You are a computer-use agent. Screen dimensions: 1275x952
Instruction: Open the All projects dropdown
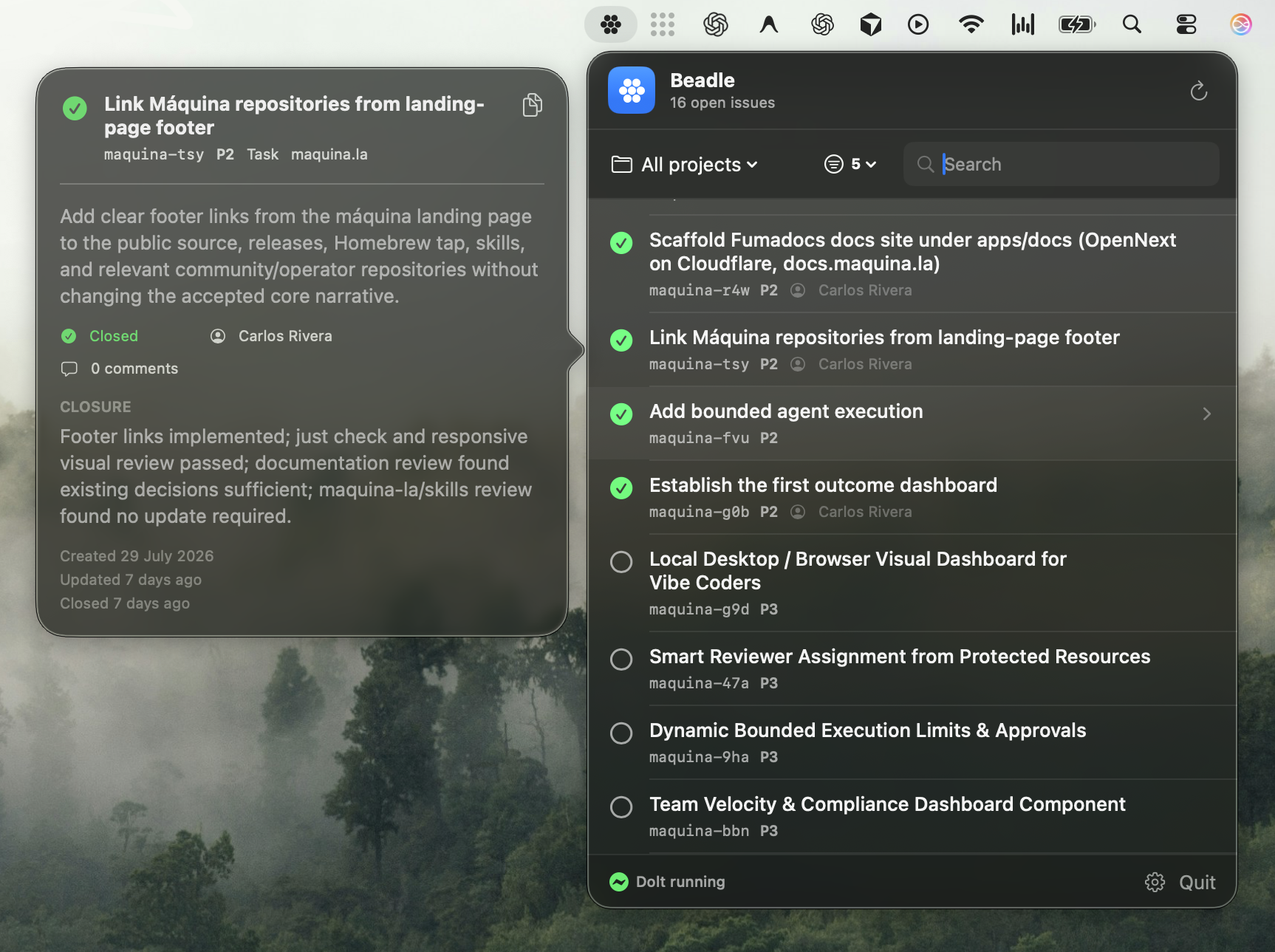(685, 164)
